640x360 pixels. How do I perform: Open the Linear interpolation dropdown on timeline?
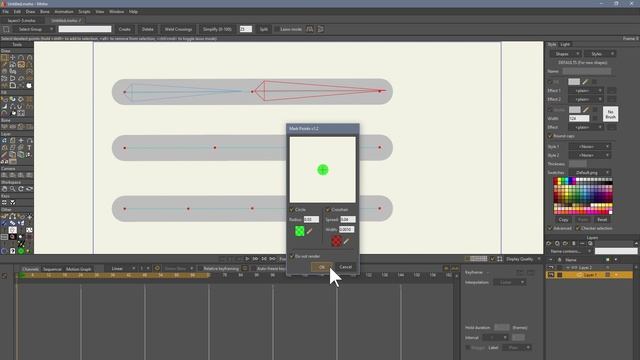(x=121, y=269)
